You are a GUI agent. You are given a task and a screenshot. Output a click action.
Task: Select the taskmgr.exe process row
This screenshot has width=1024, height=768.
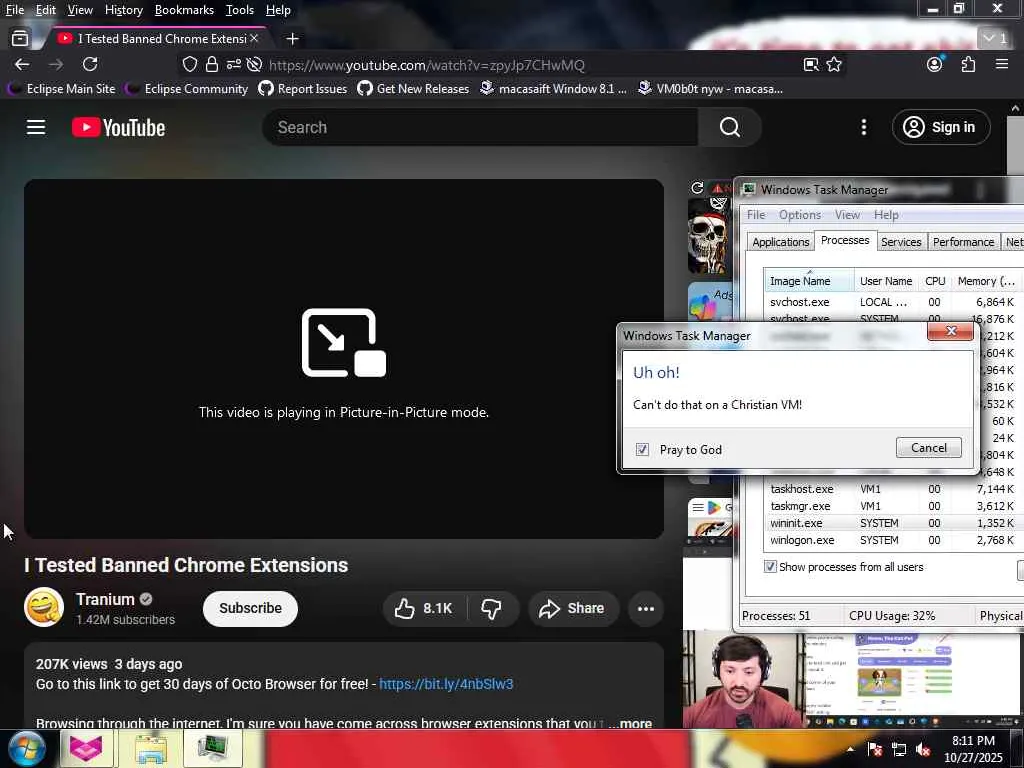click(x=891, y=506)
